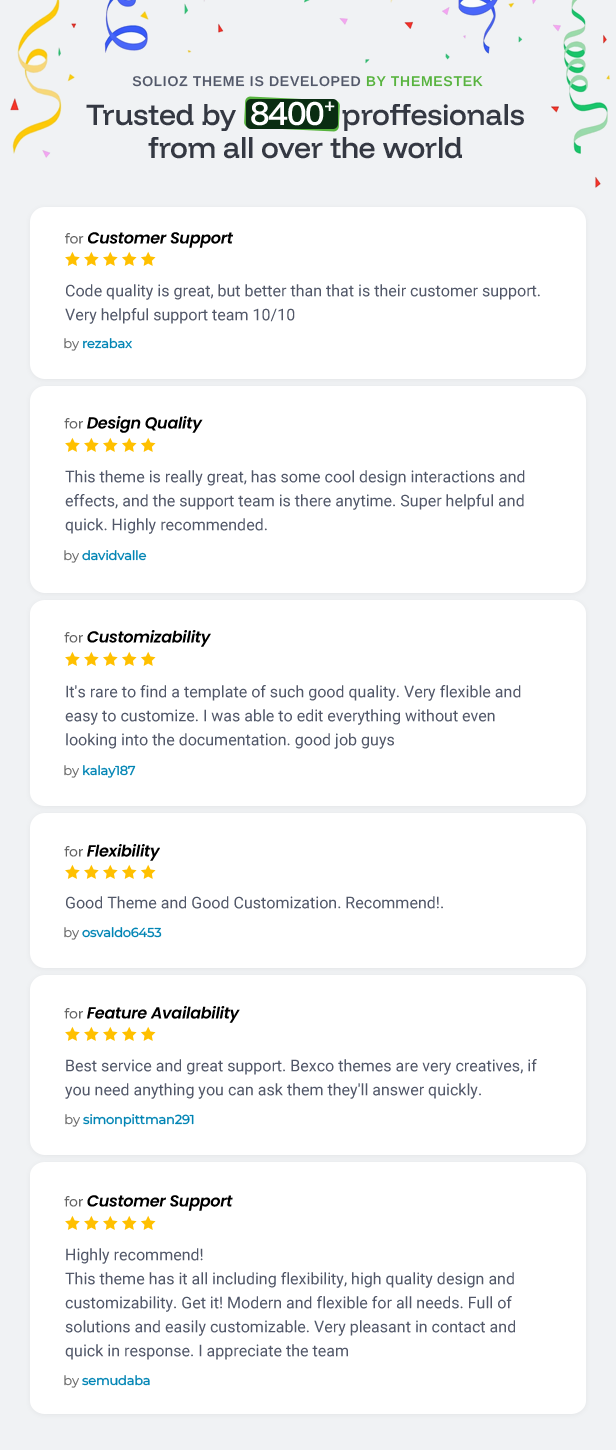Open kalay187's profile
This screenshot has height=1450, width=616.
coord(108,770)
